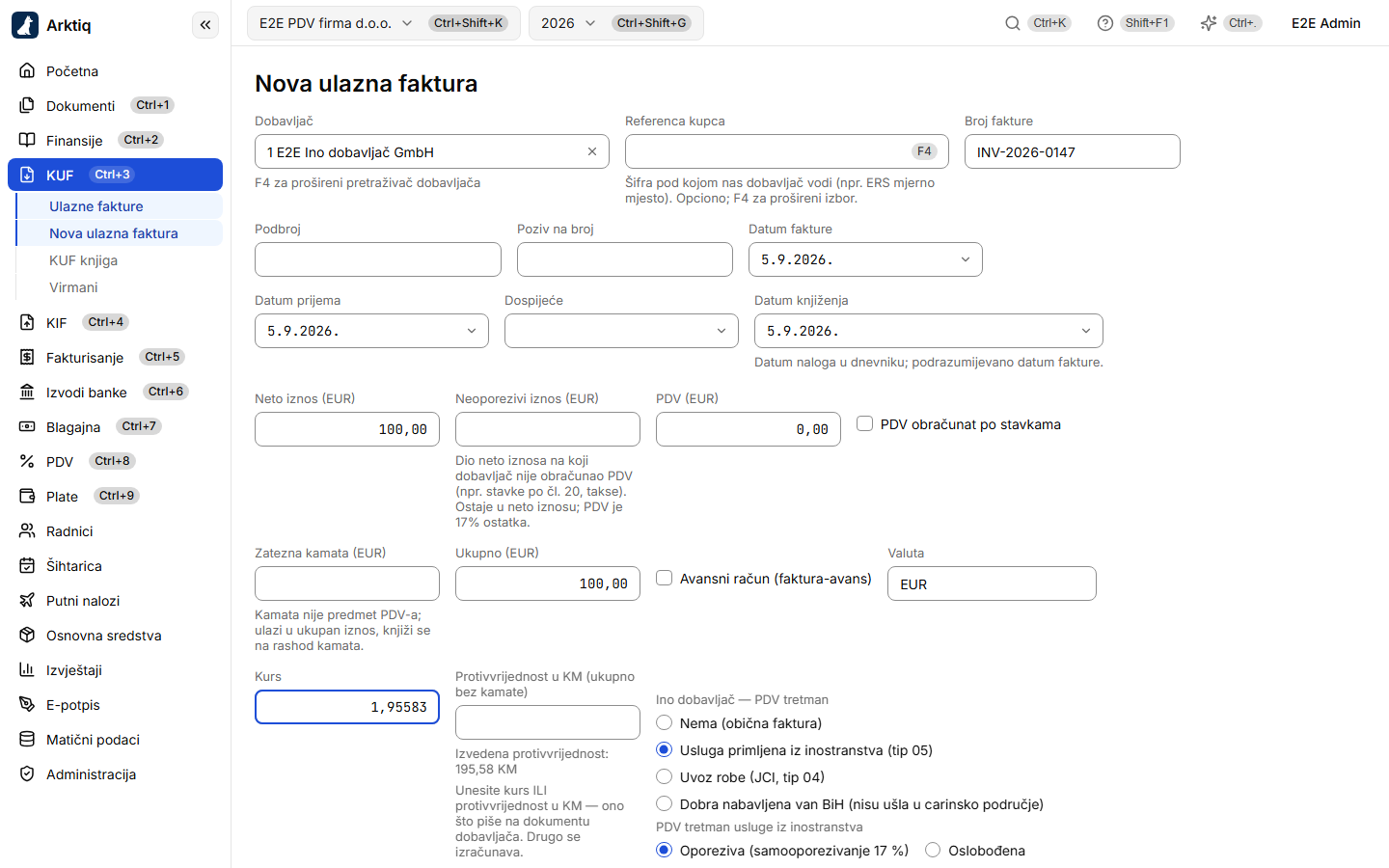1389x868 pixels.
Task: Open the Dospijeće date dropdown
Action: [621, 331]
